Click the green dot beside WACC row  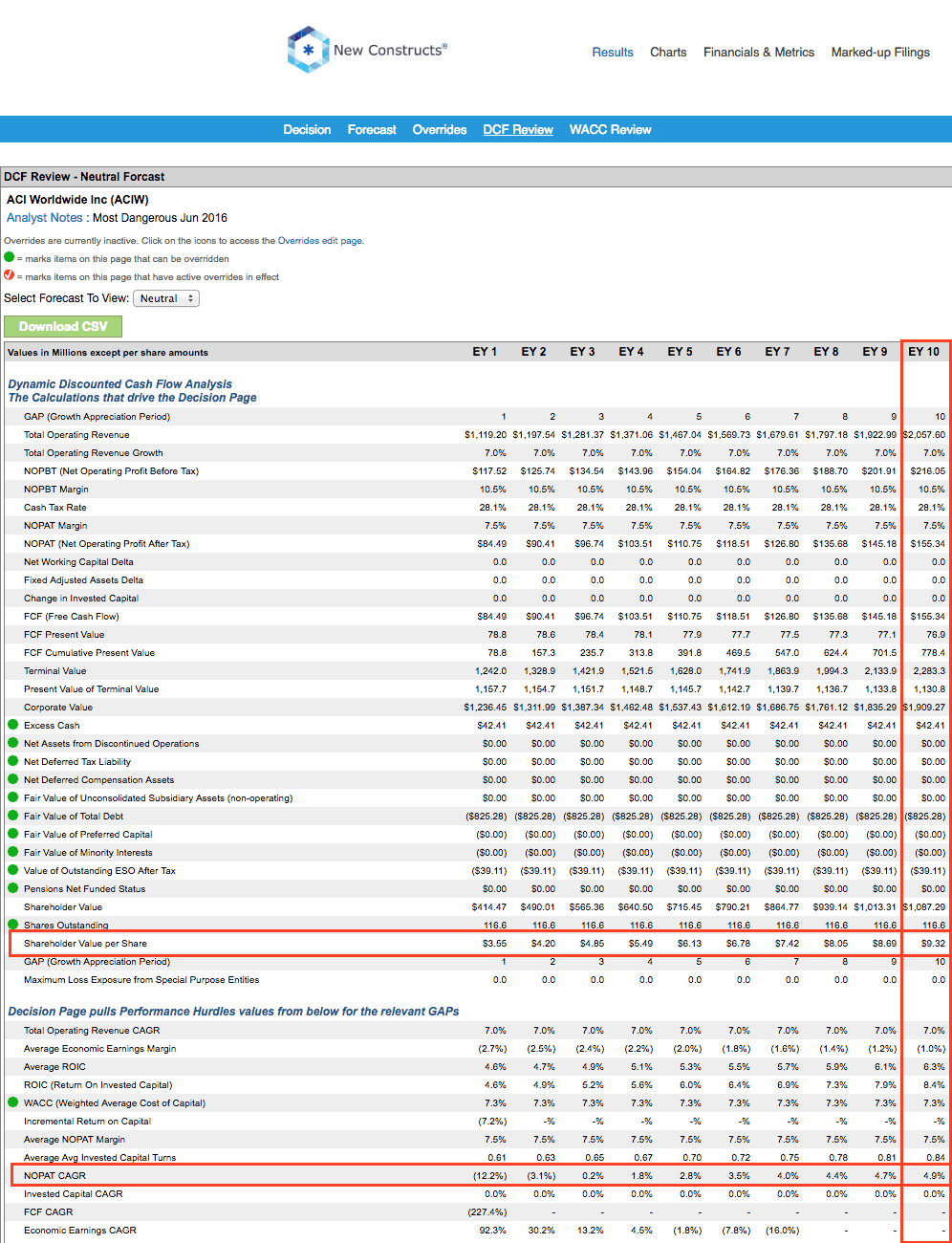click(x=13, y=1102)
